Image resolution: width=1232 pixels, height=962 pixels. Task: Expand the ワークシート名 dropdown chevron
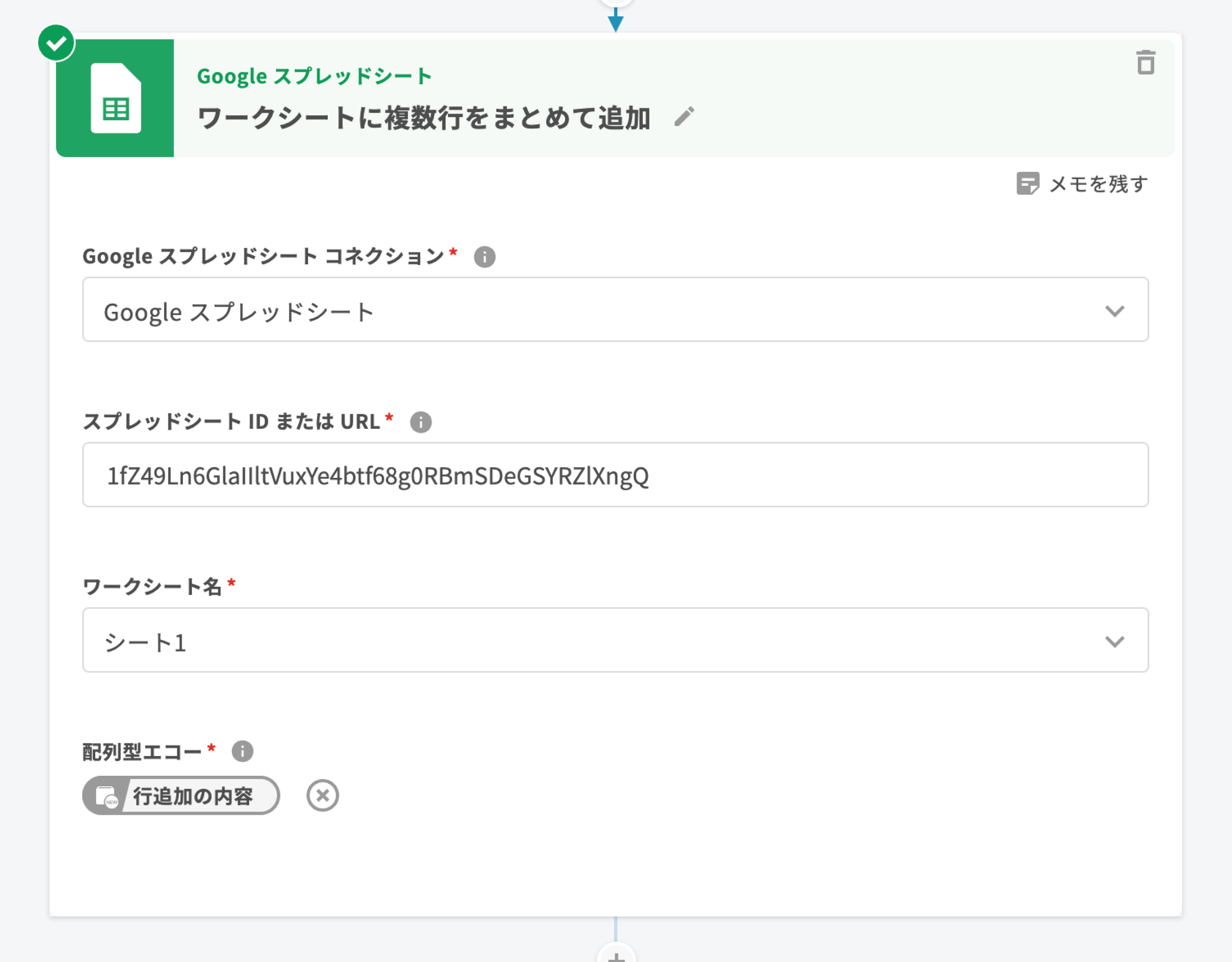click(x=1114, y=641)
